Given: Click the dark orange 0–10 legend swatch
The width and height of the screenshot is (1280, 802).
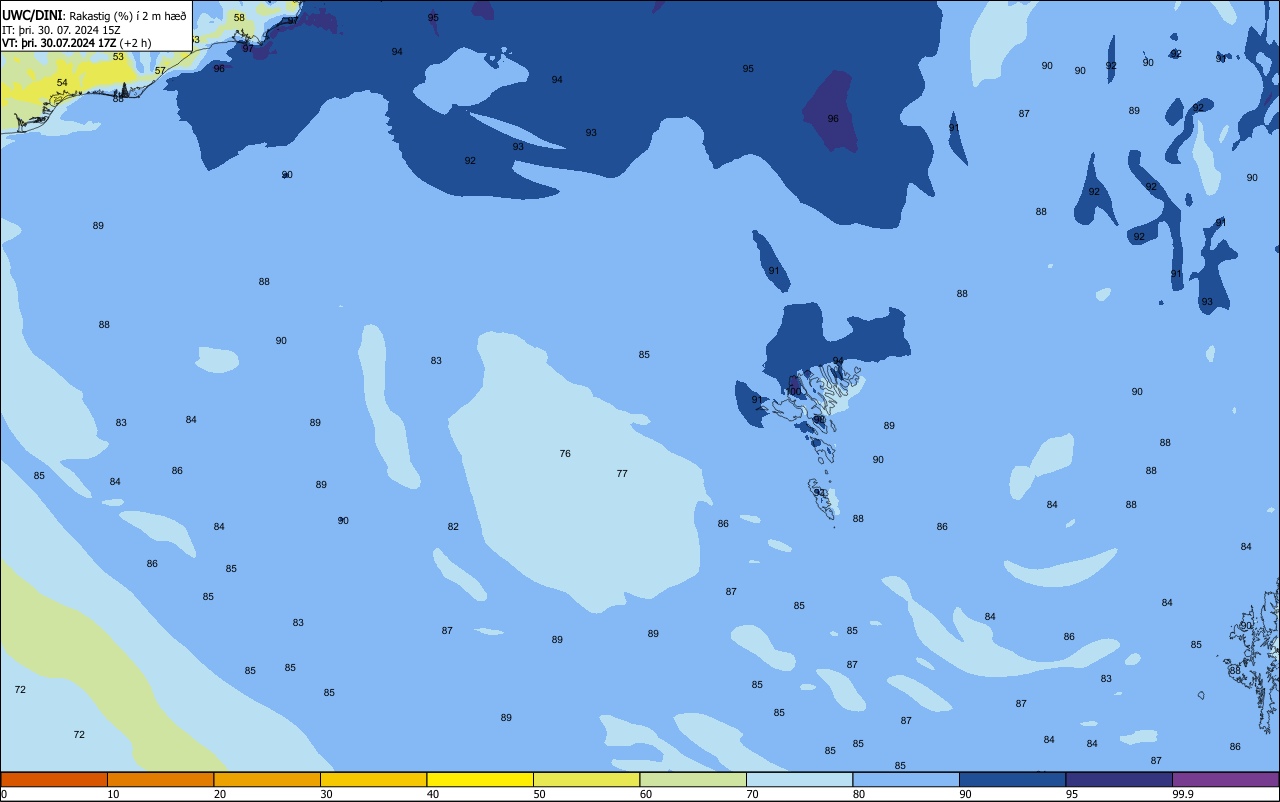Looking at the screenshot, I should pos(54,779).
